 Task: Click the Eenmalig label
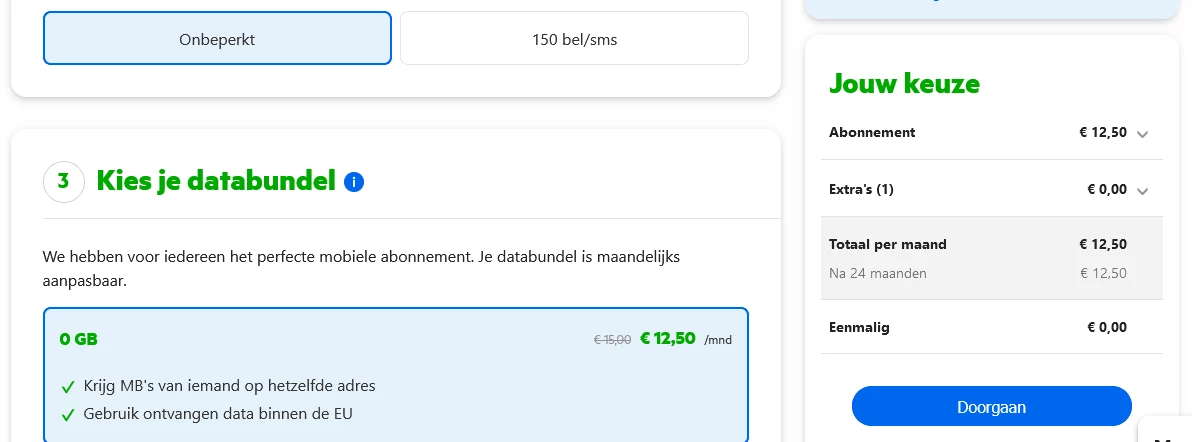(859, 327)
